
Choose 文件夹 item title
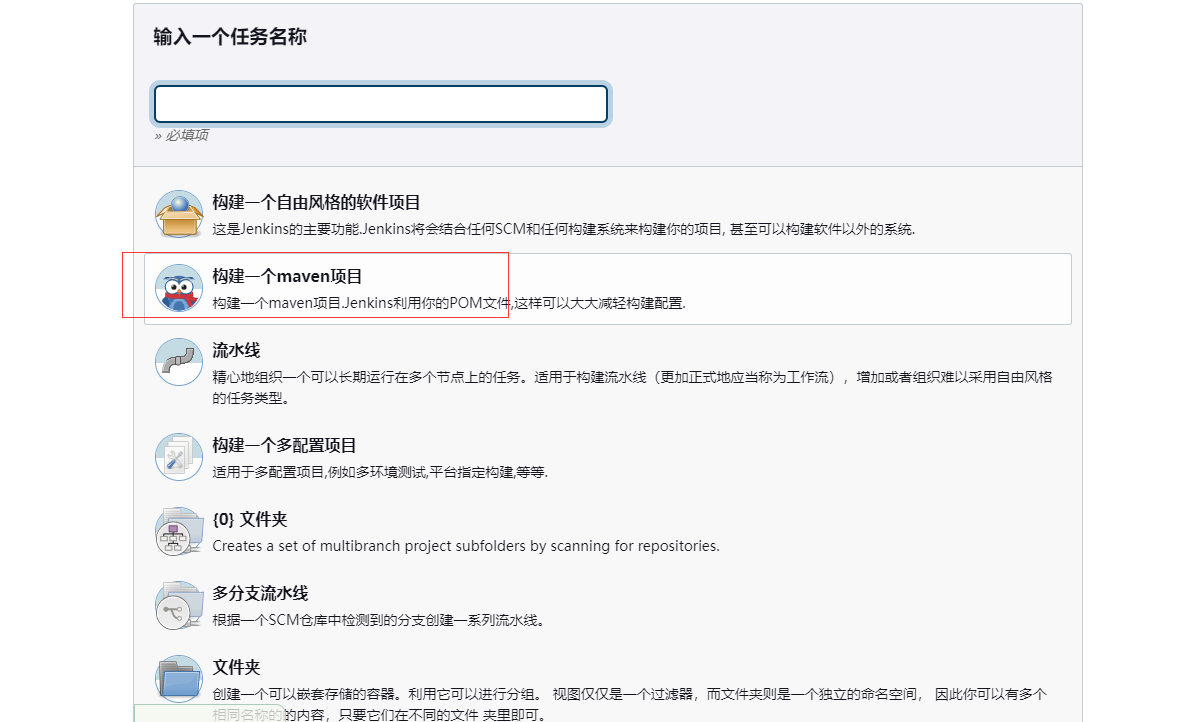[x=236, y=667]
